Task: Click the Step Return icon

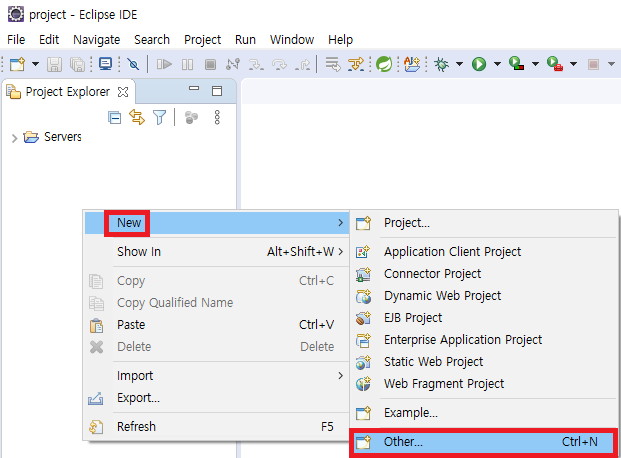Action: [x=303, y=64]
